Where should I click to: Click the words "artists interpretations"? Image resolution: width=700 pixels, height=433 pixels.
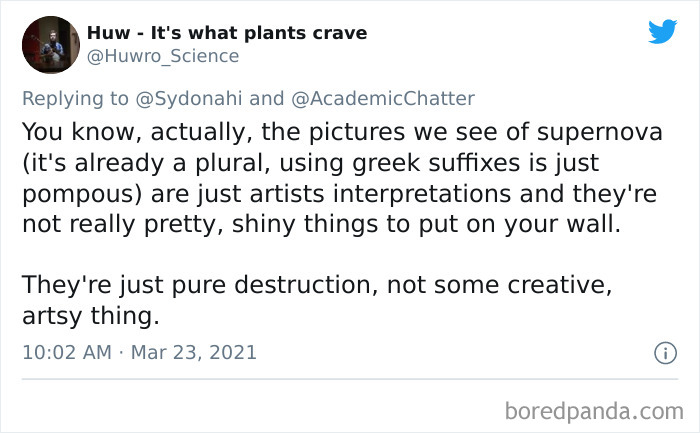[x=380, y=194]
